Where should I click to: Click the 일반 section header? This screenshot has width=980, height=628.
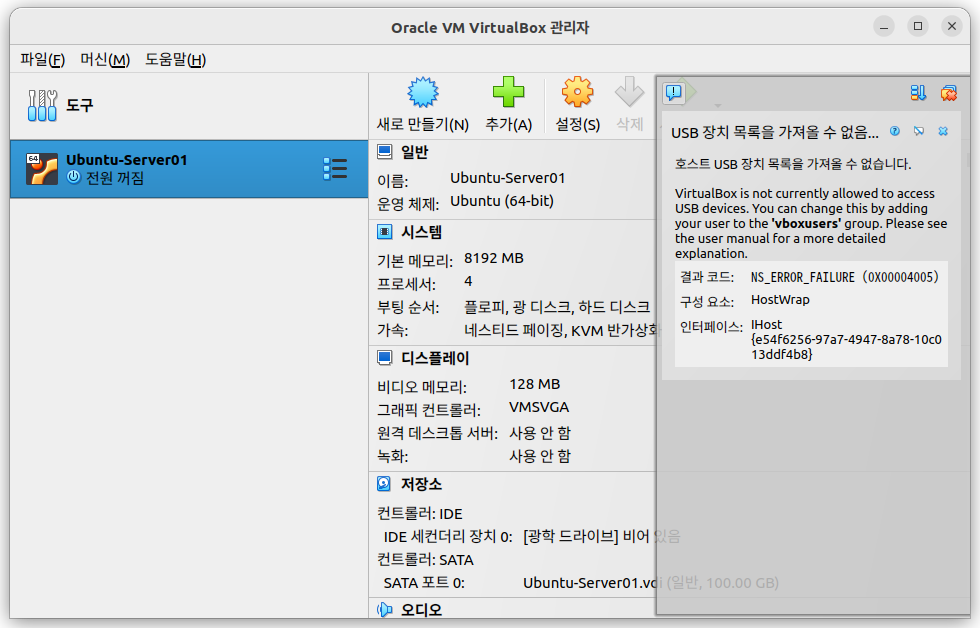pyautogui.click(x=414, y=152)
